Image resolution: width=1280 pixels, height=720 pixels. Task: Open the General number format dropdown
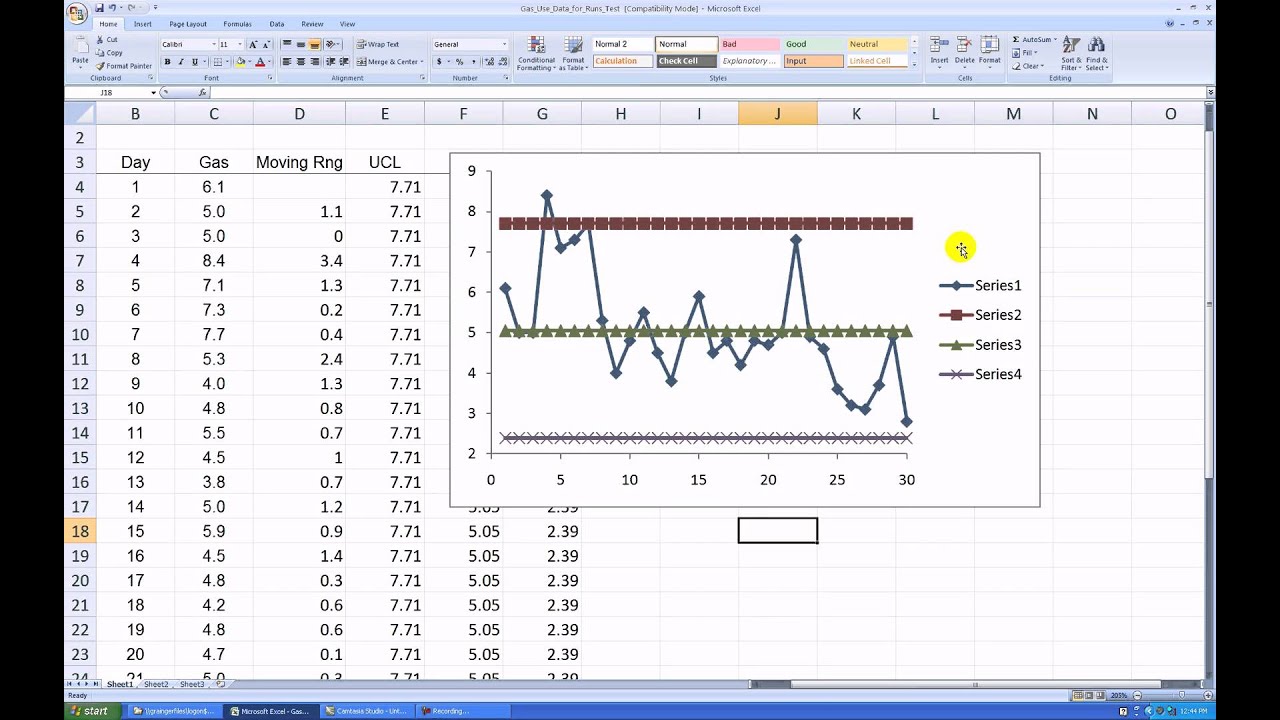504,44
